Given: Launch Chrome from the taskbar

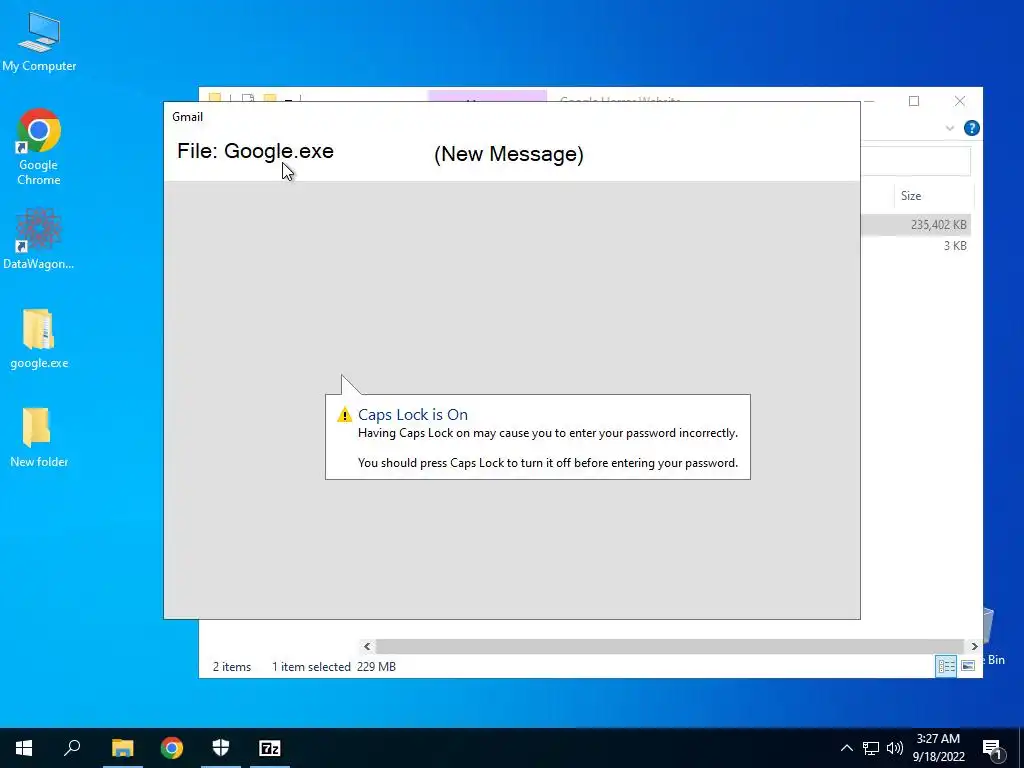Looking at the screenshot, I should click(172, 748).
